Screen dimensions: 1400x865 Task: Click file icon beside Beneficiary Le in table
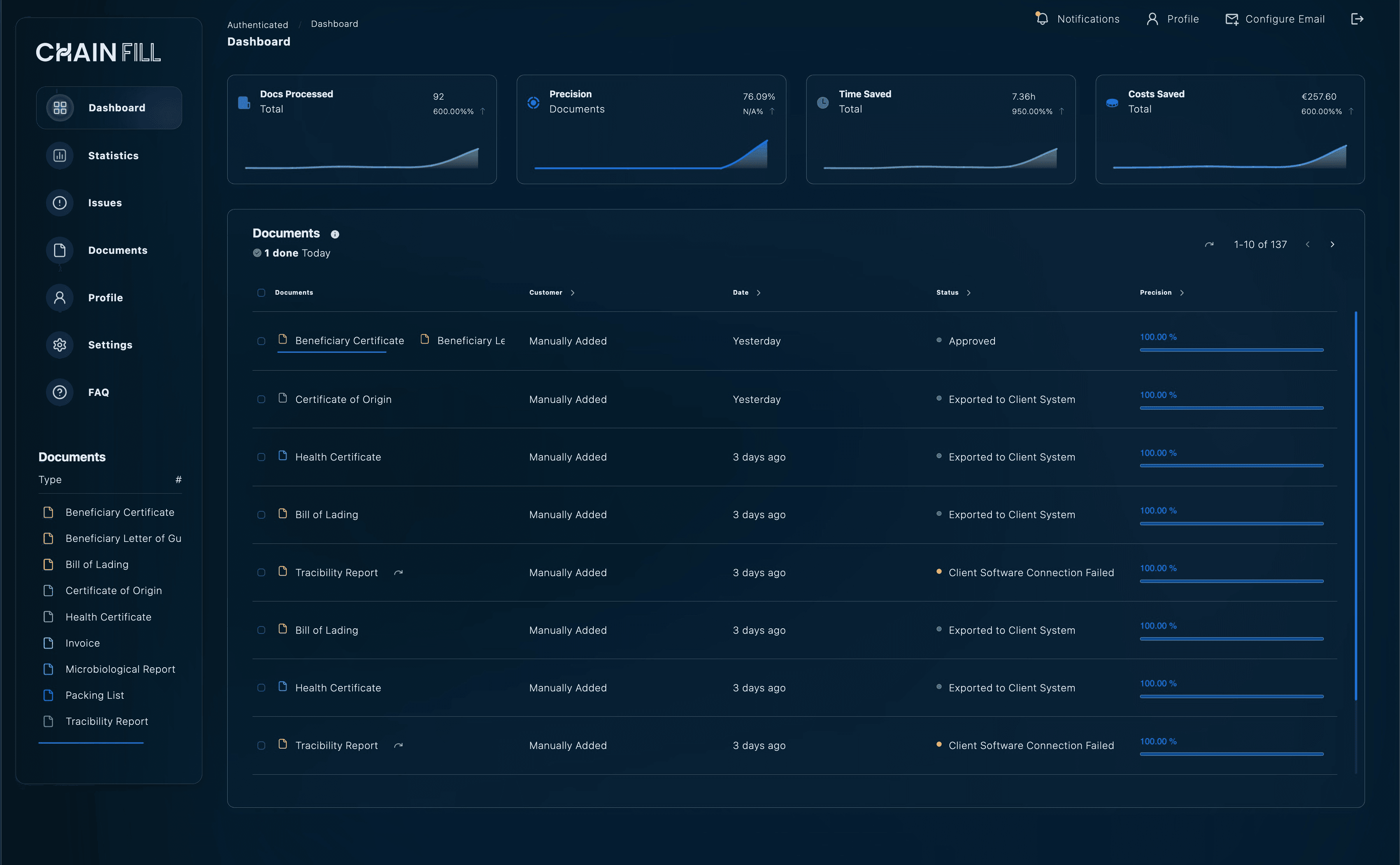point(425,339)
